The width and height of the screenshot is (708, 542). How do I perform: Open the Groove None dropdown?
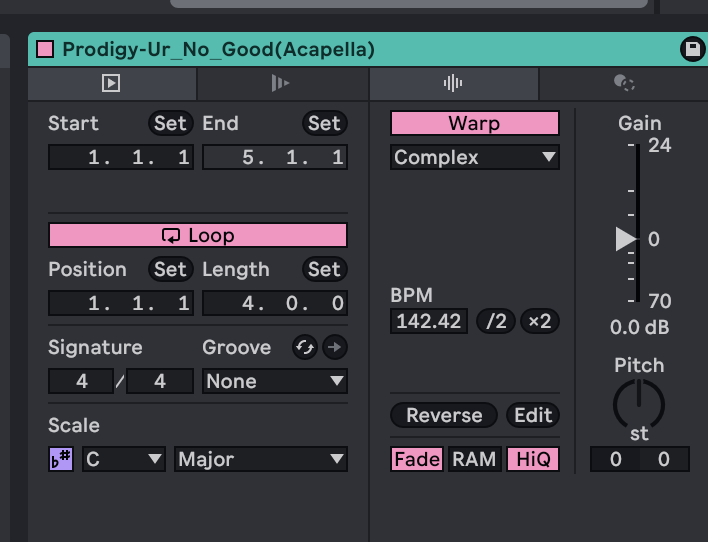275,381
